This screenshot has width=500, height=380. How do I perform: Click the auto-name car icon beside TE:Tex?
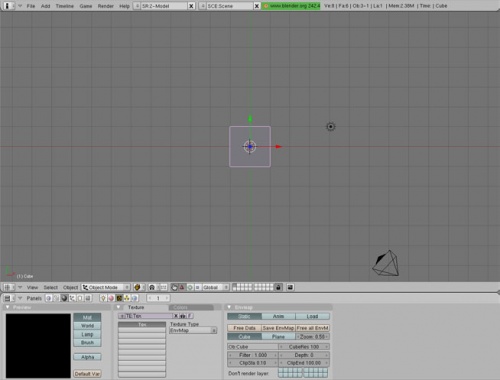pyautogui.click(x=183, y=316)
